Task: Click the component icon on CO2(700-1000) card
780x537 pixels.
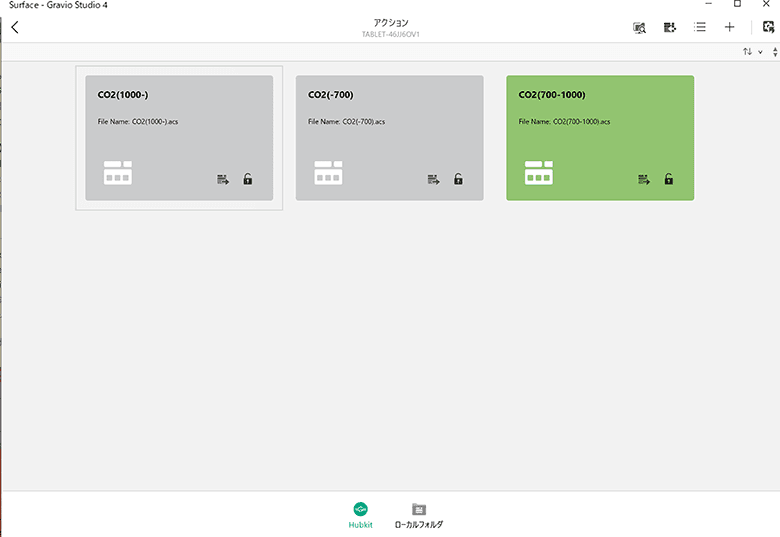Action: coord(539,173)
